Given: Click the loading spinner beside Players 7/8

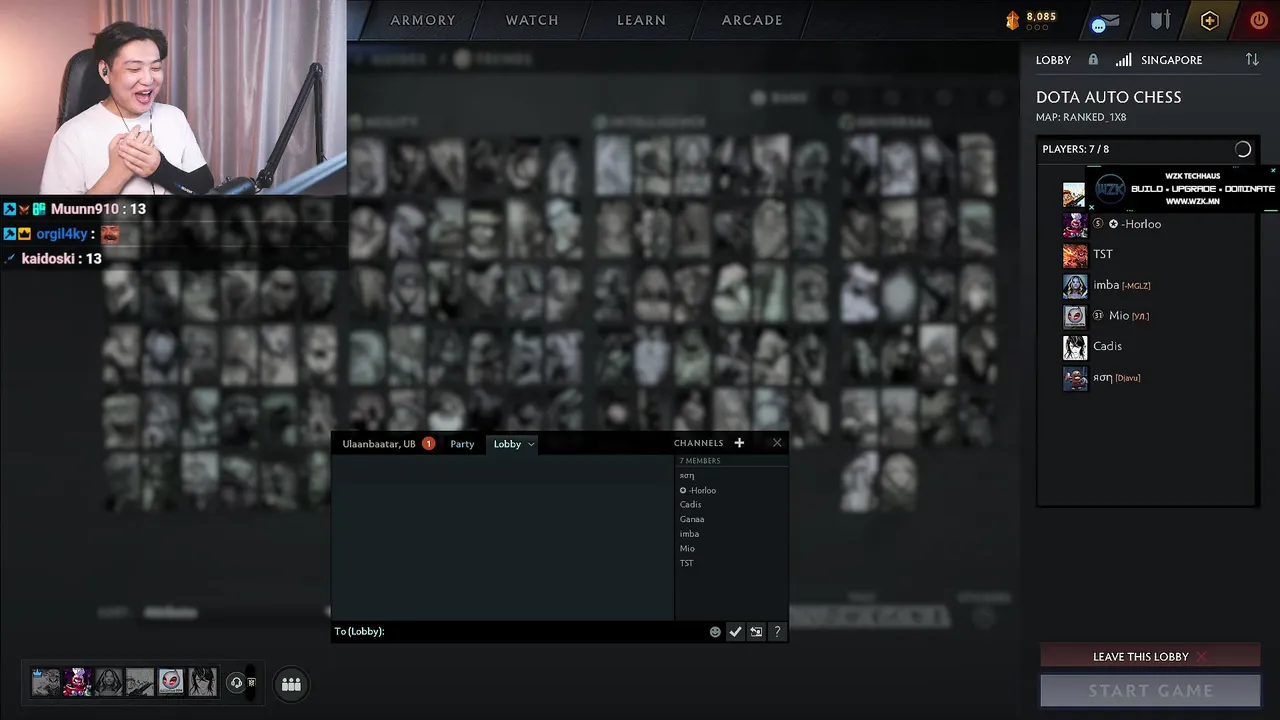Looking at the screenshot, I should coord(1243,149).
